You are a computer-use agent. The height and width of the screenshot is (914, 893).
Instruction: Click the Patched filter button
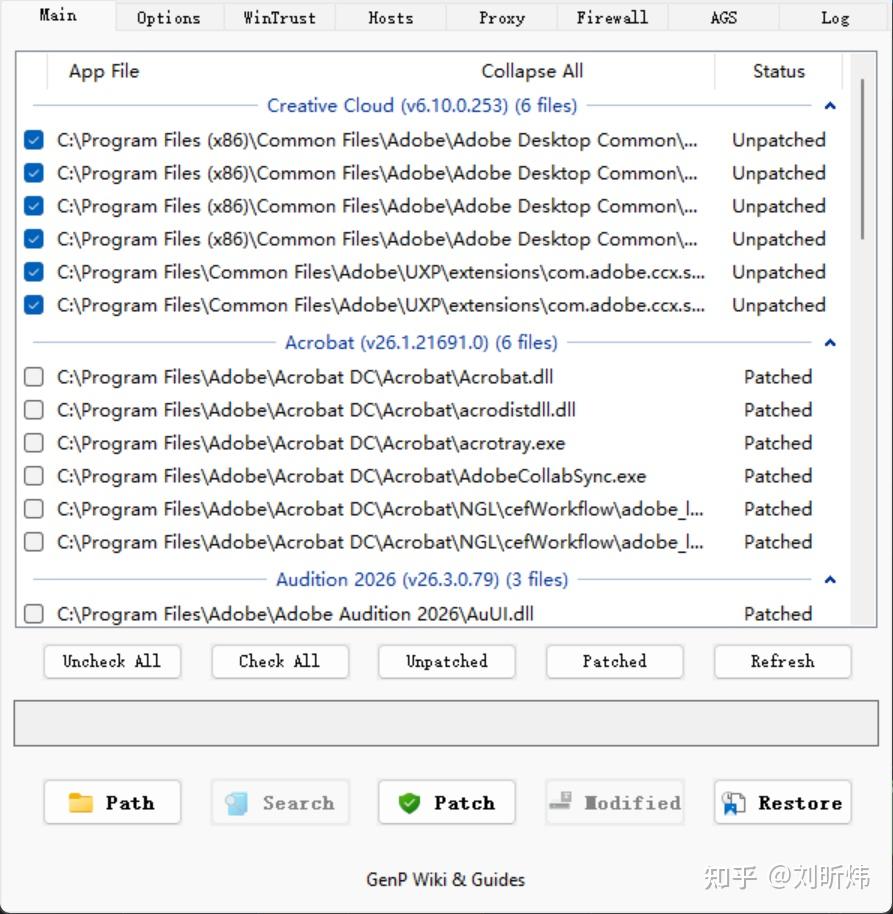pyautogui.click(x=614, y=661)
